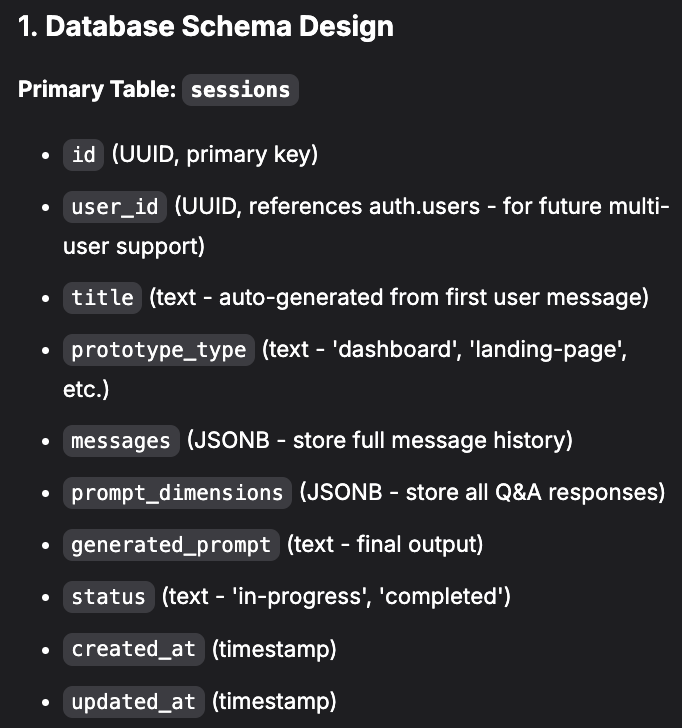The width and height of the screenshot is (682, 728).
Task: Select the updated_at code chip
Action: [x=134, y=701]
